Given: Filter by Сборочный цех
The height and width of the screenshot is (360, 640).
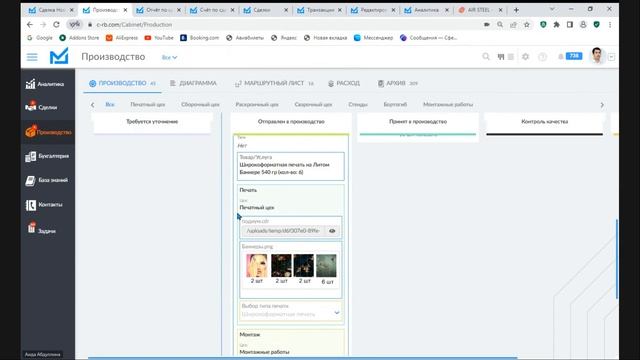Looking at the screenshot, I should (x=200, y=104).
